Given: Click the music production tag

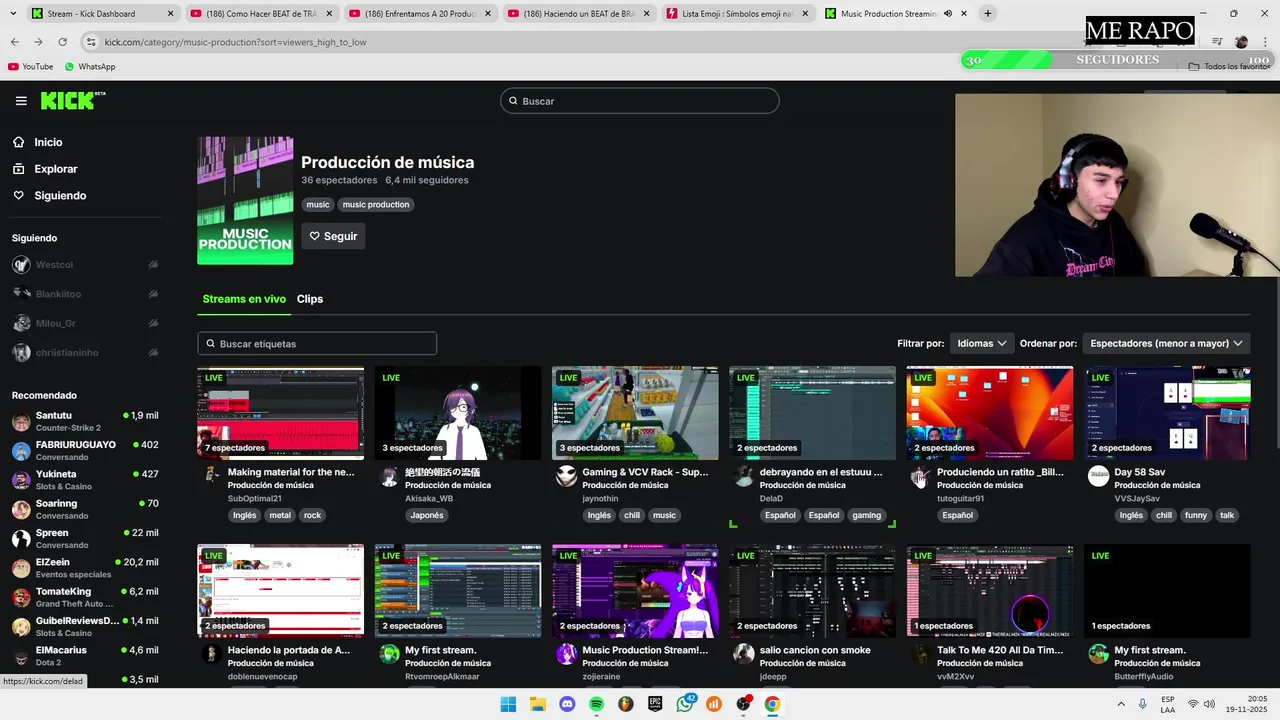Looking at the screenshot, I should pyautogui.click(x=376, y=204).
